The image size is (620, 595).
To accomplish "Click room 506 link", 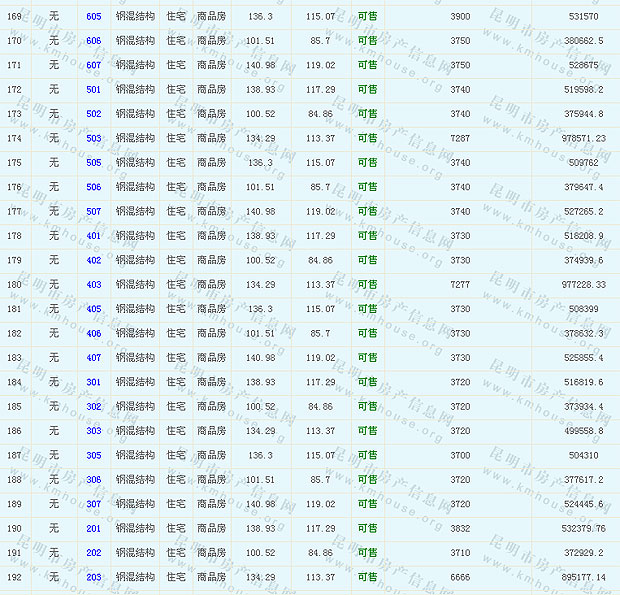I will pyautogui.click(x=94, y=187).
